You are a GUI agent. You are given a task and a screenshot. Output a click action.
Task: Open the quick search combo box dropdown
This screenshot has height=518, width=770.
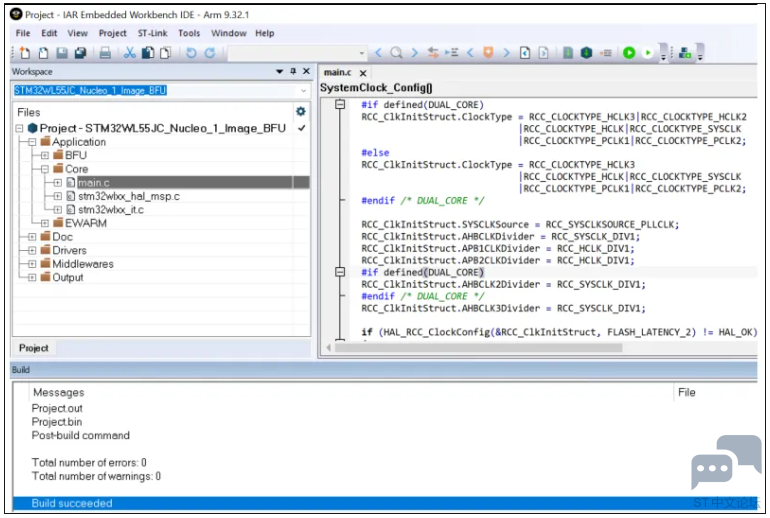[x=361, y=53]
